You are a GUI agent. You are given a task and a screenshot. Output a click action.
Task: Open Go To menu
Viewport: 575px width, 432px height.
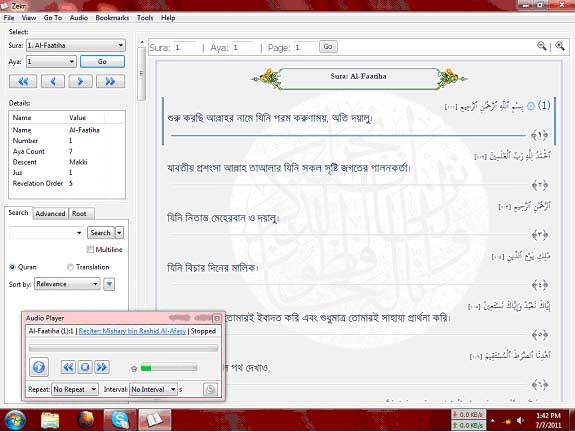point(53,18)
